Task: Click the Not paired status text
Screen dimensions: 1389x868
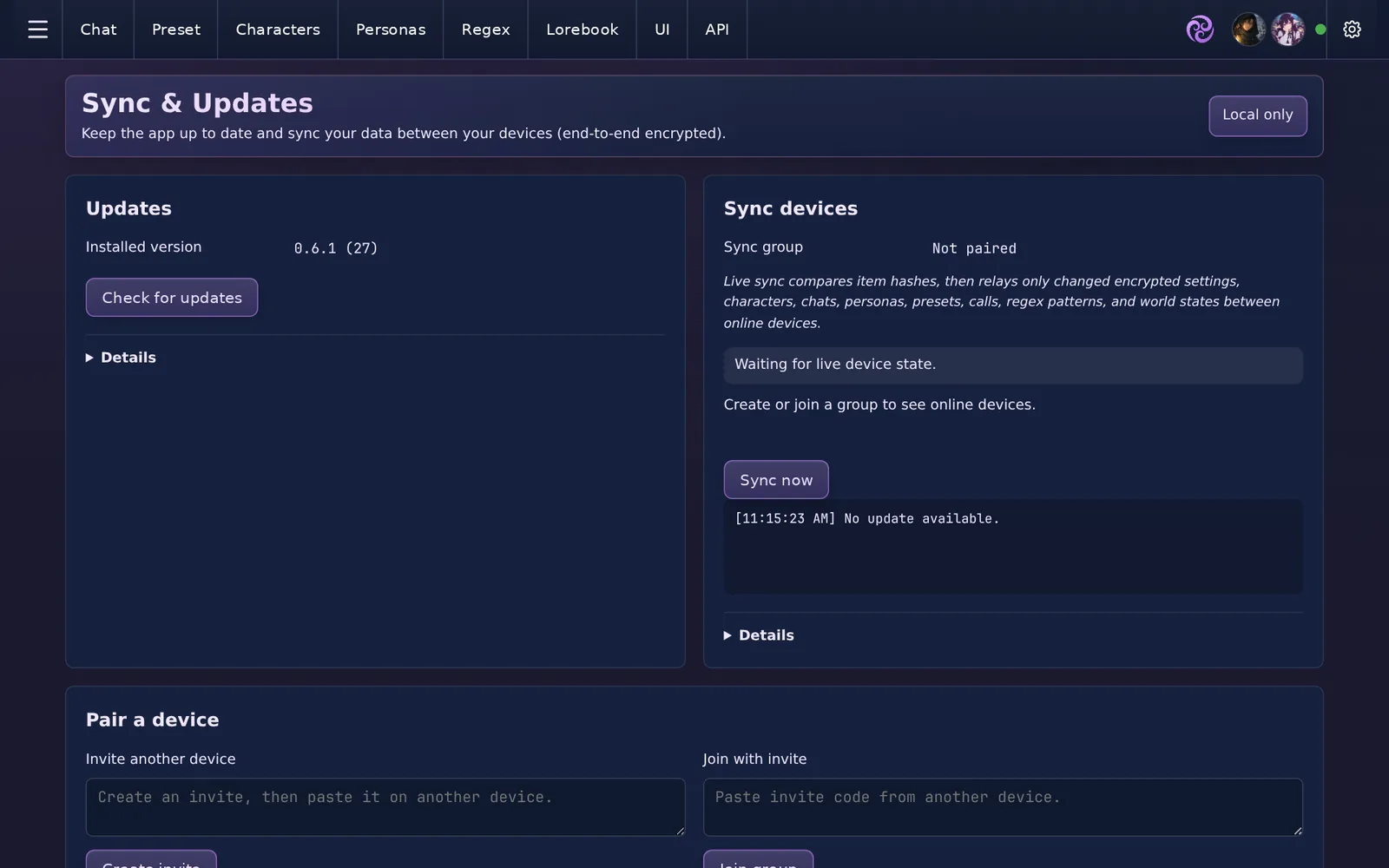Action: pyautogui.click(x=974, y=248)
